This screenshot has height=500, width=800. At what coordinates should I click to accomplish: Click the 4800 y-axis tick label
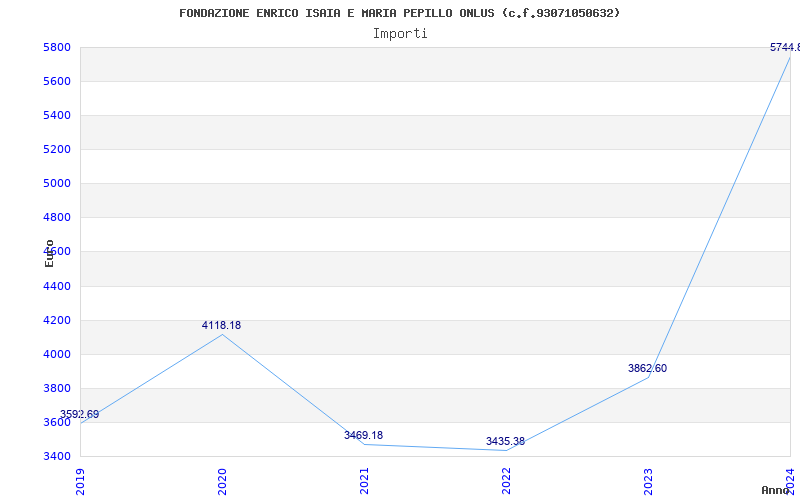(57, 217)
